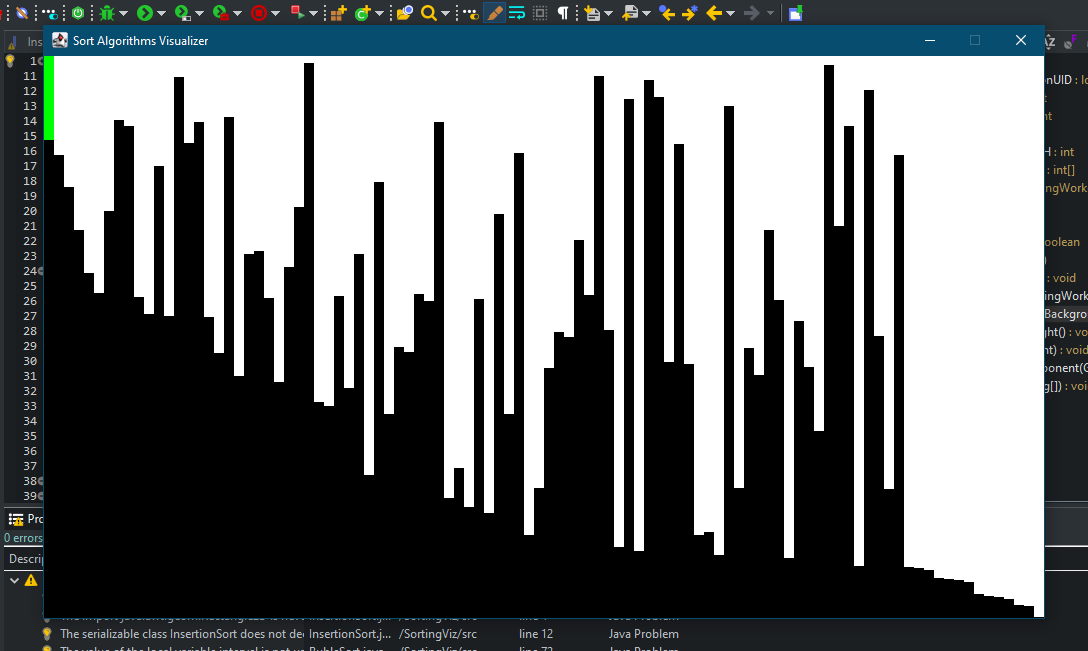Open the Debug configurations dropdown arrow
The width and height of the screenshot is (1088, 651).
122,12
